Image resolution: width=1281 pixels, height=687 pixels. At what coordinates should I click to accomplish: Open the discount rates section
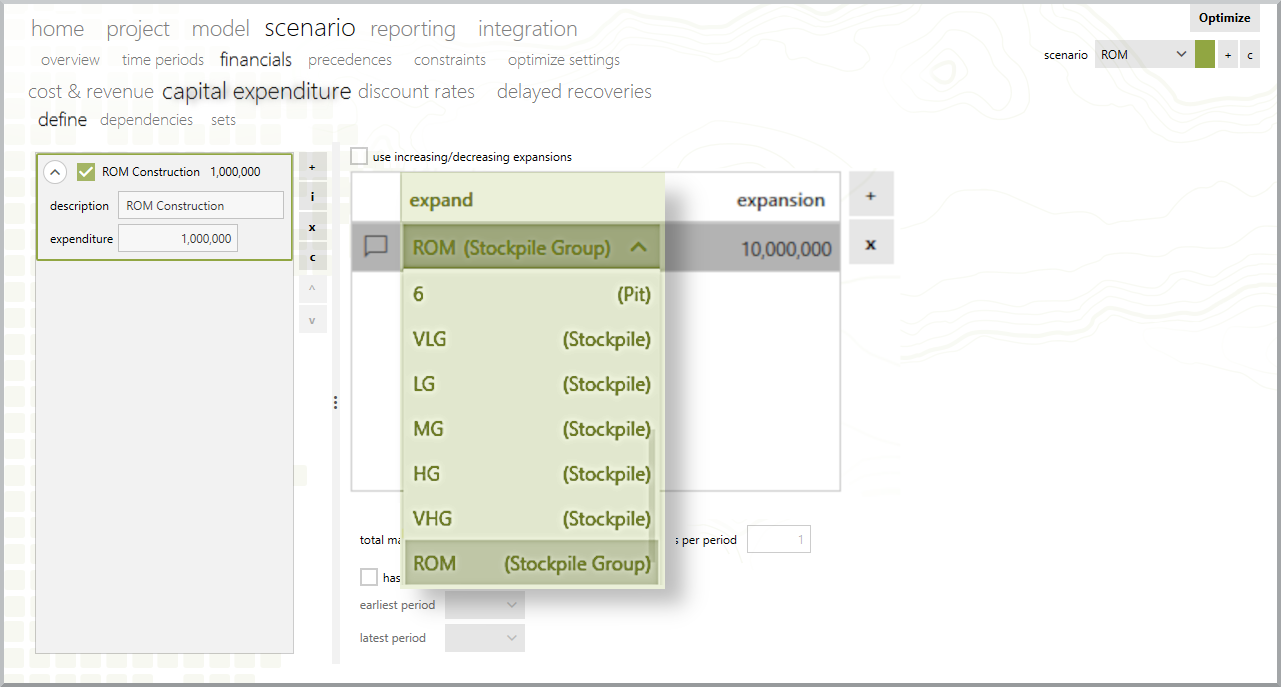pyautogui.click(x=416, y=92)
